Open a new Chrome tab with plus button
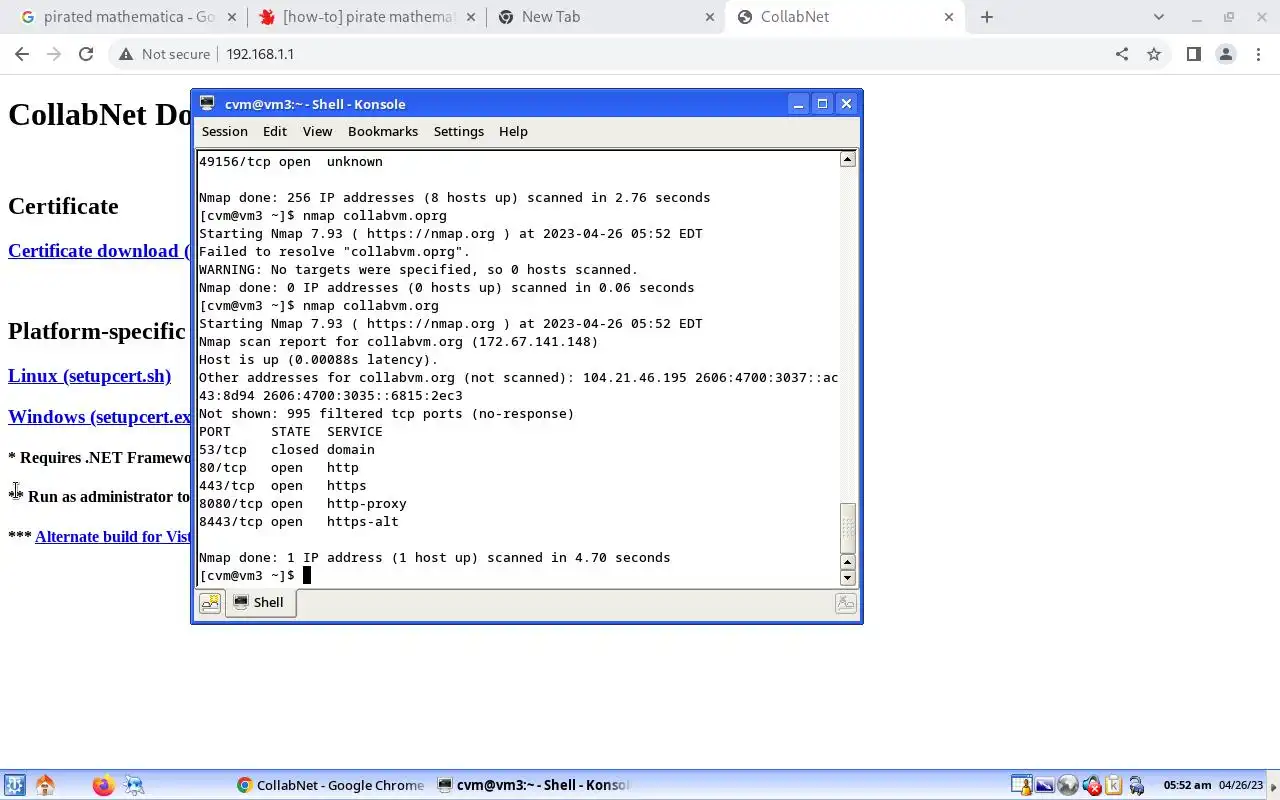 [x=987, y=17]
